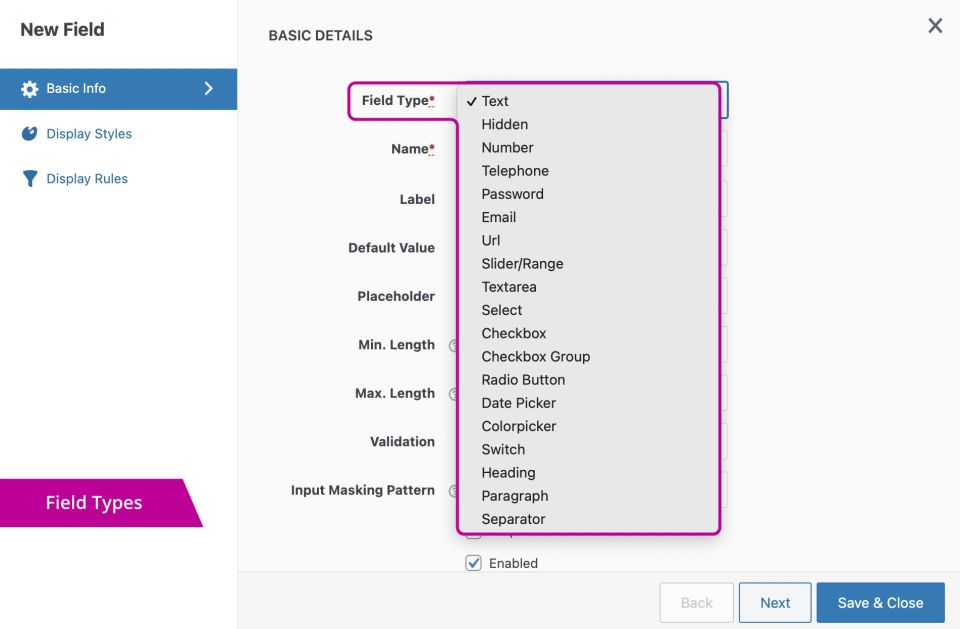Select Slider/Range field type option

click(522, 264)
